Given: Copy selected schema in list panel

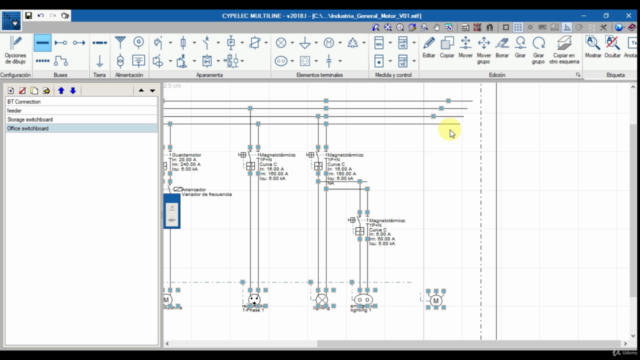Looking at the screenshot, I should coord(34,91).
